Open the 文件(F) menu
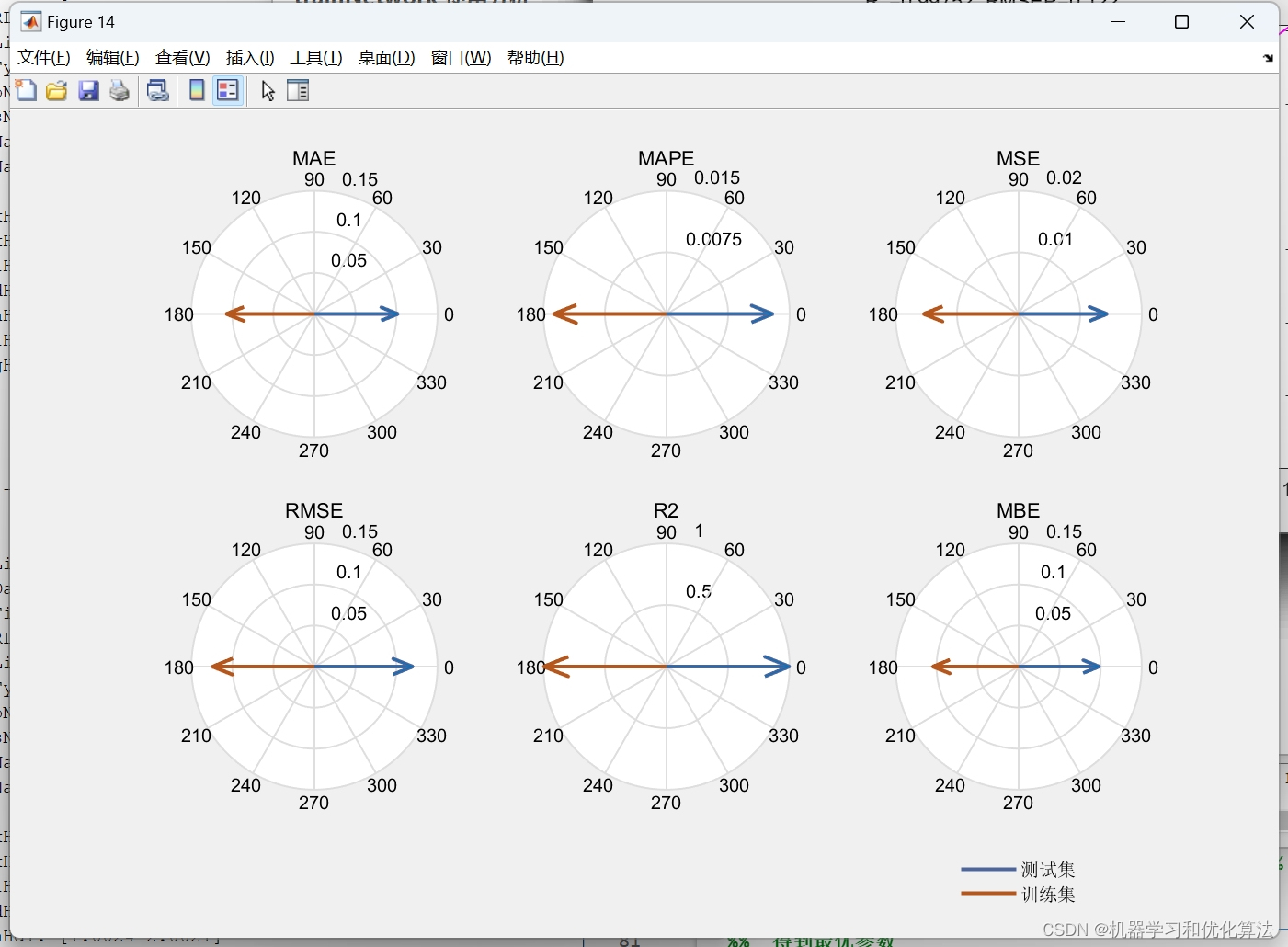Image resolution: width=1288 pixels, height=947 pixels. (42, 57)
